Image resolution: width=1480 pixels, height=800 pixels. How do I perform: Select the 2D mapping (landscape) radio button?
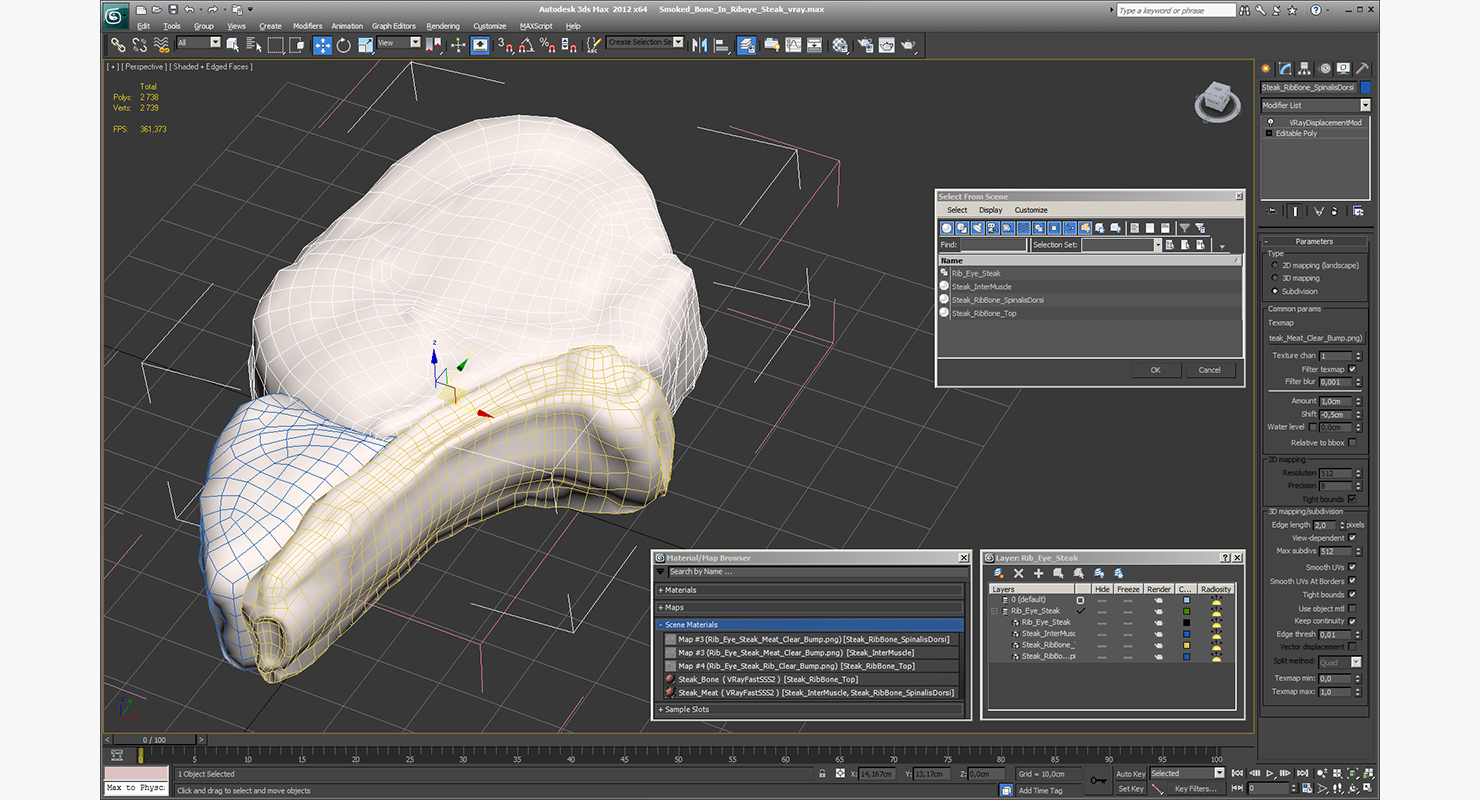1274,265
